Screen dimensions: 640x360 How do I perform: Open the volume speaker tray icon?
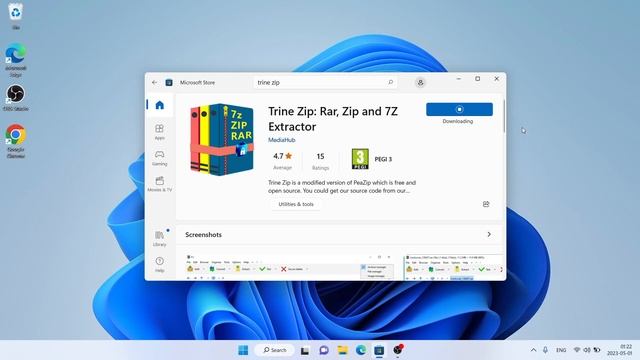click(587, 350)
